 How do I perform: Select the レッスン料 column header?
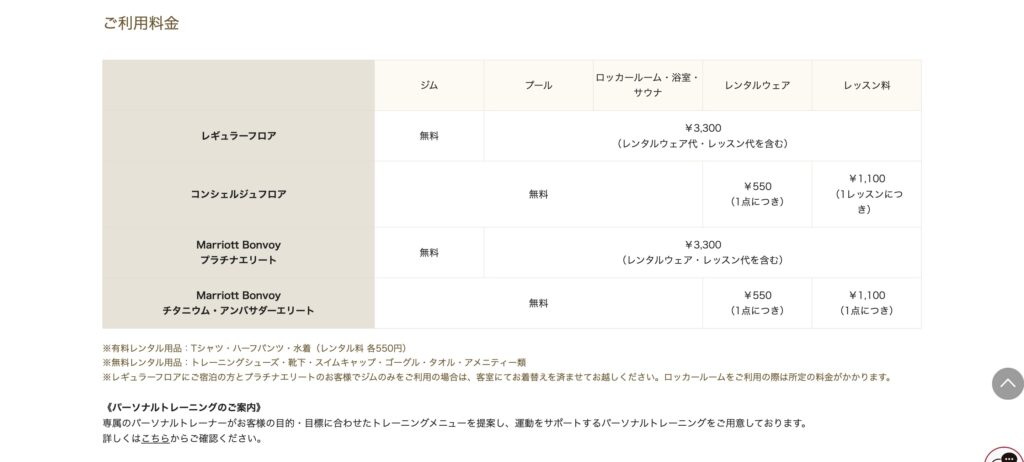point(866,86)
